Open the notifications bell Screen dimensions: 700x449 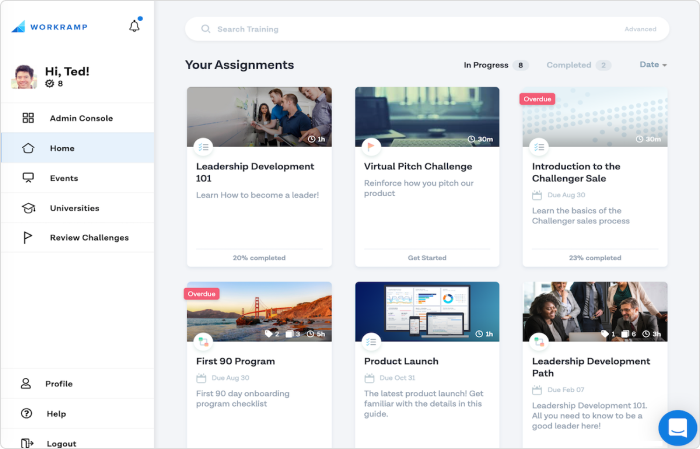click(x=134, y=26)
